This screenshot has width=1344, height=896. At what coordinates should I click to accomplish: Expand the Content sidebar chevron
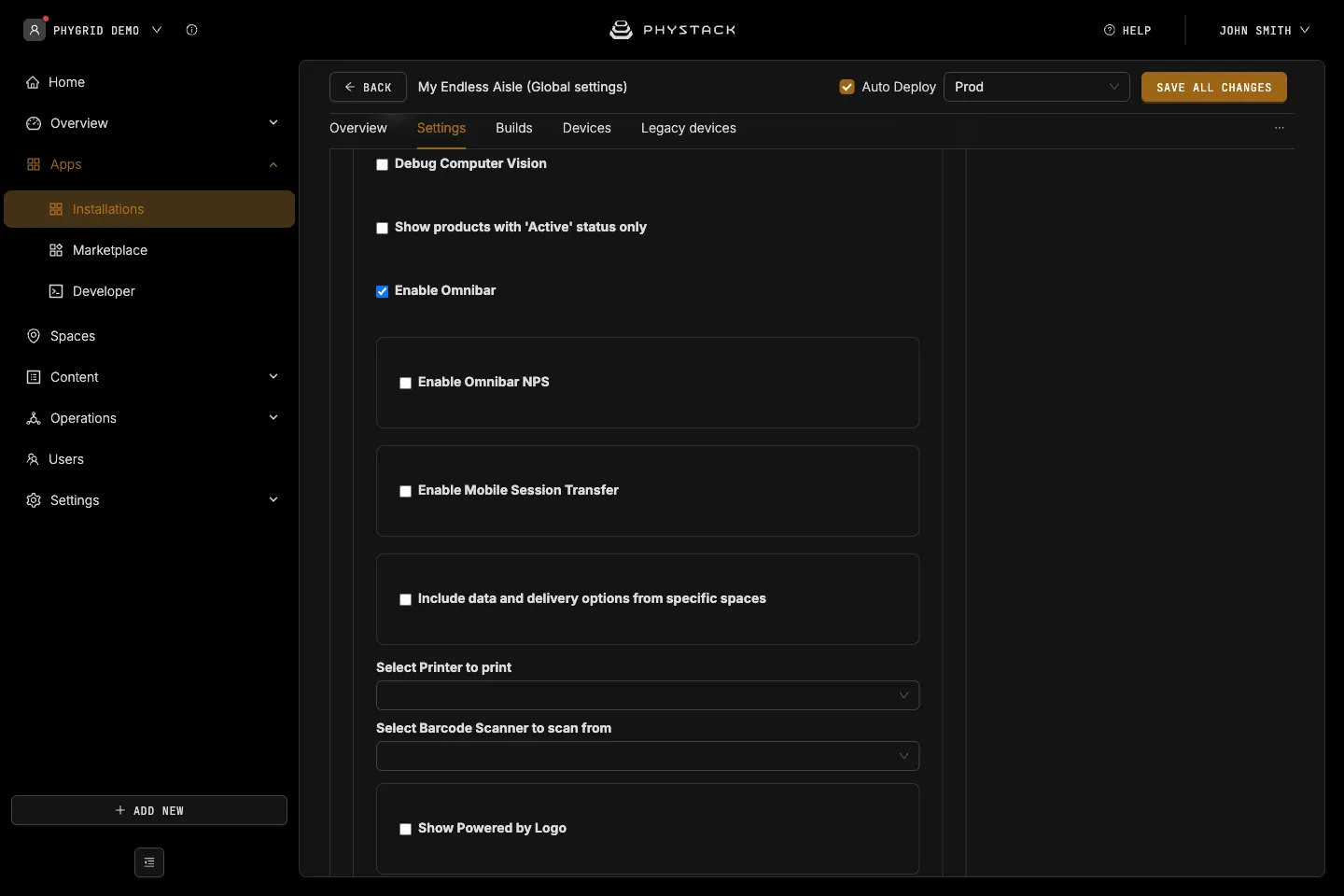(273, 376)
